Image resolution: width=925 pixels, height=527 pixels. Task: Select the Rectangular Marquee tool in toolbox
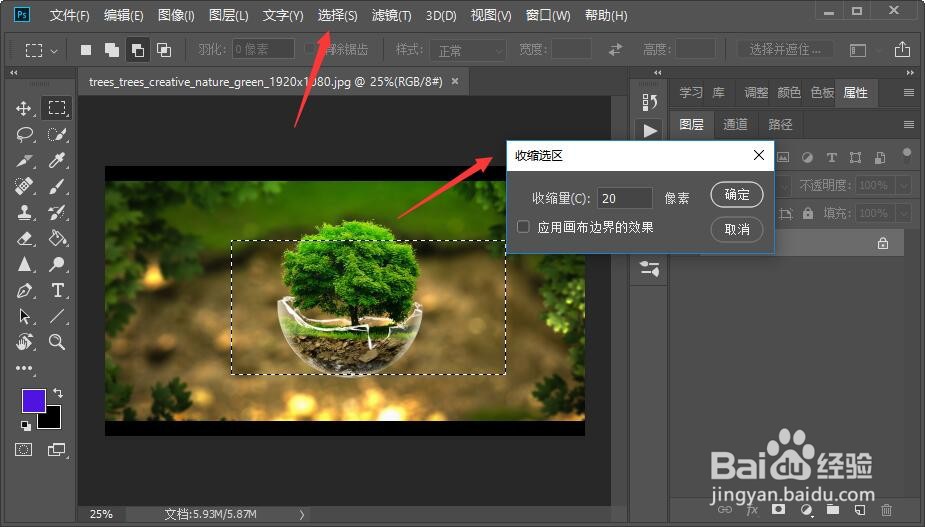[57, 107]
